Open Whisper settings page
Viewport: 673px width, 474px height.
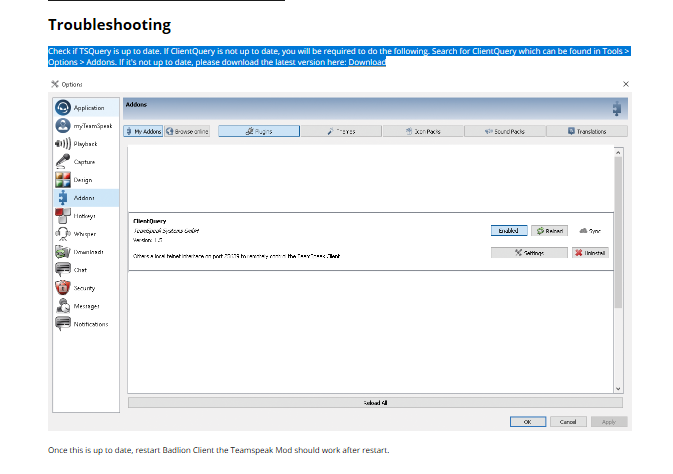86,234
